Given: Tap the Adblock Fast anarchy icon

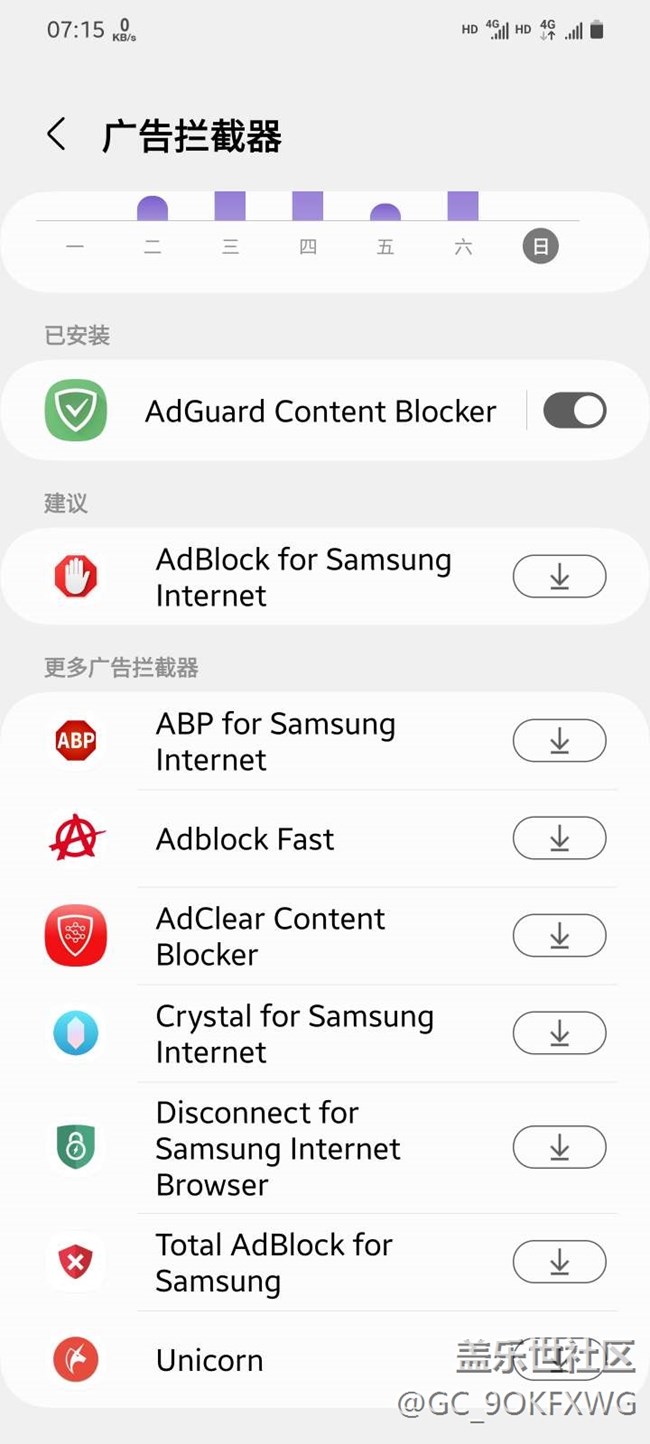Looking at the screenshot, I should click(76, 838).
